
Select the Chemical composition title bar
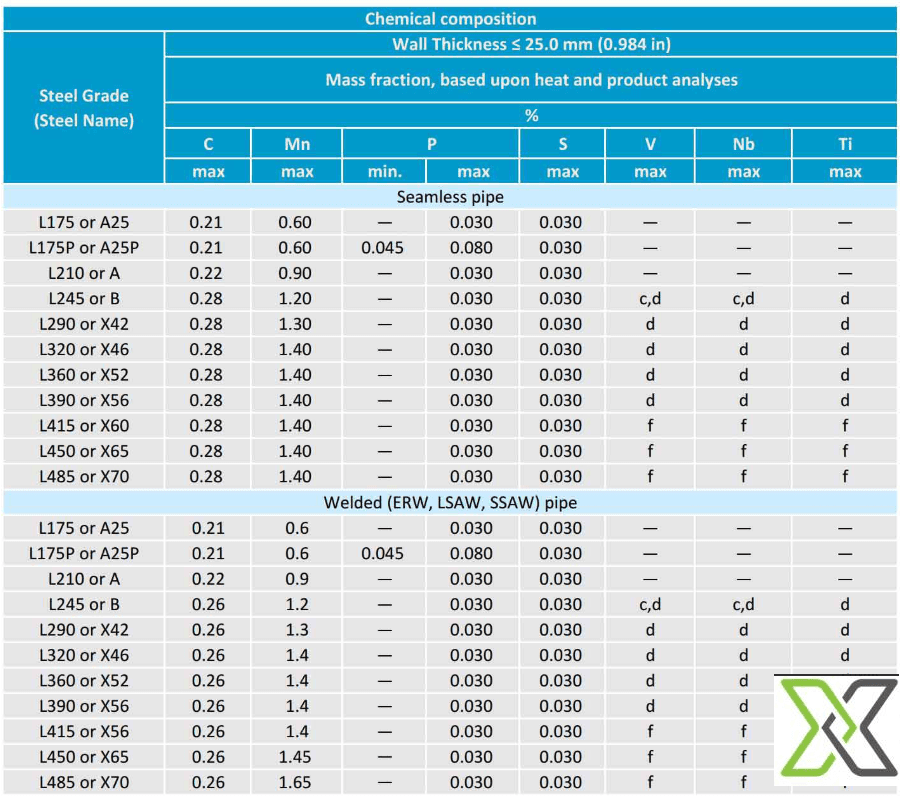pos(452,18)
